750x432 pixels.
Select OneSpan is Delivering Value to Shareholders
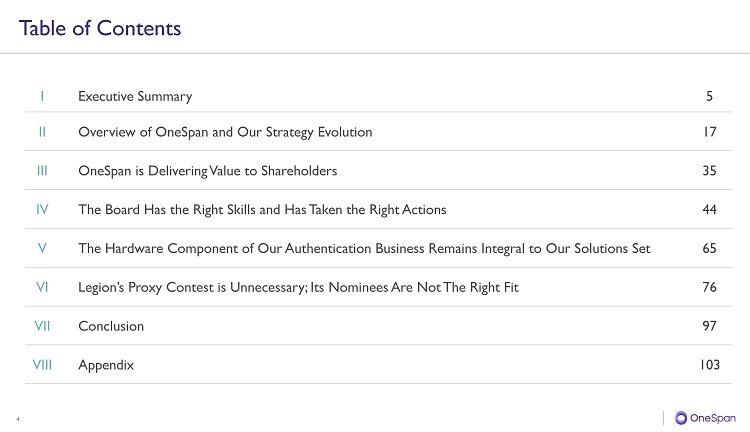coord(208,171)
